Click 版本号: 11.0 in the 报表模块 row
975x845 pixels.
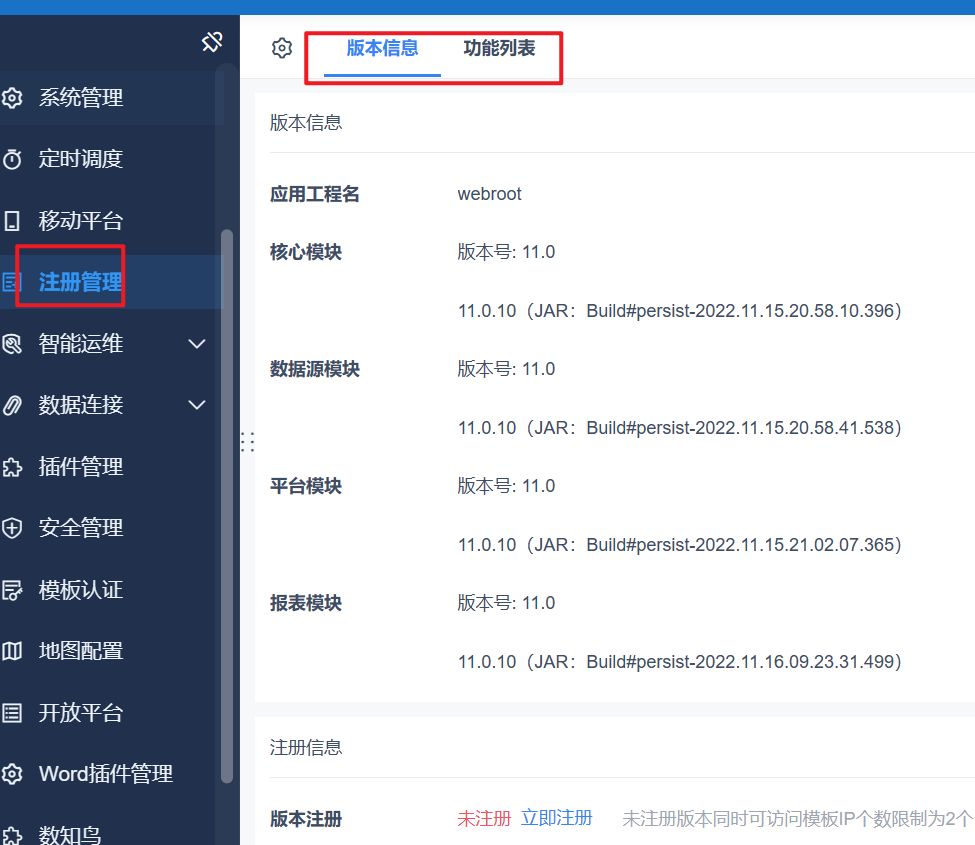(x=506, y=603)
